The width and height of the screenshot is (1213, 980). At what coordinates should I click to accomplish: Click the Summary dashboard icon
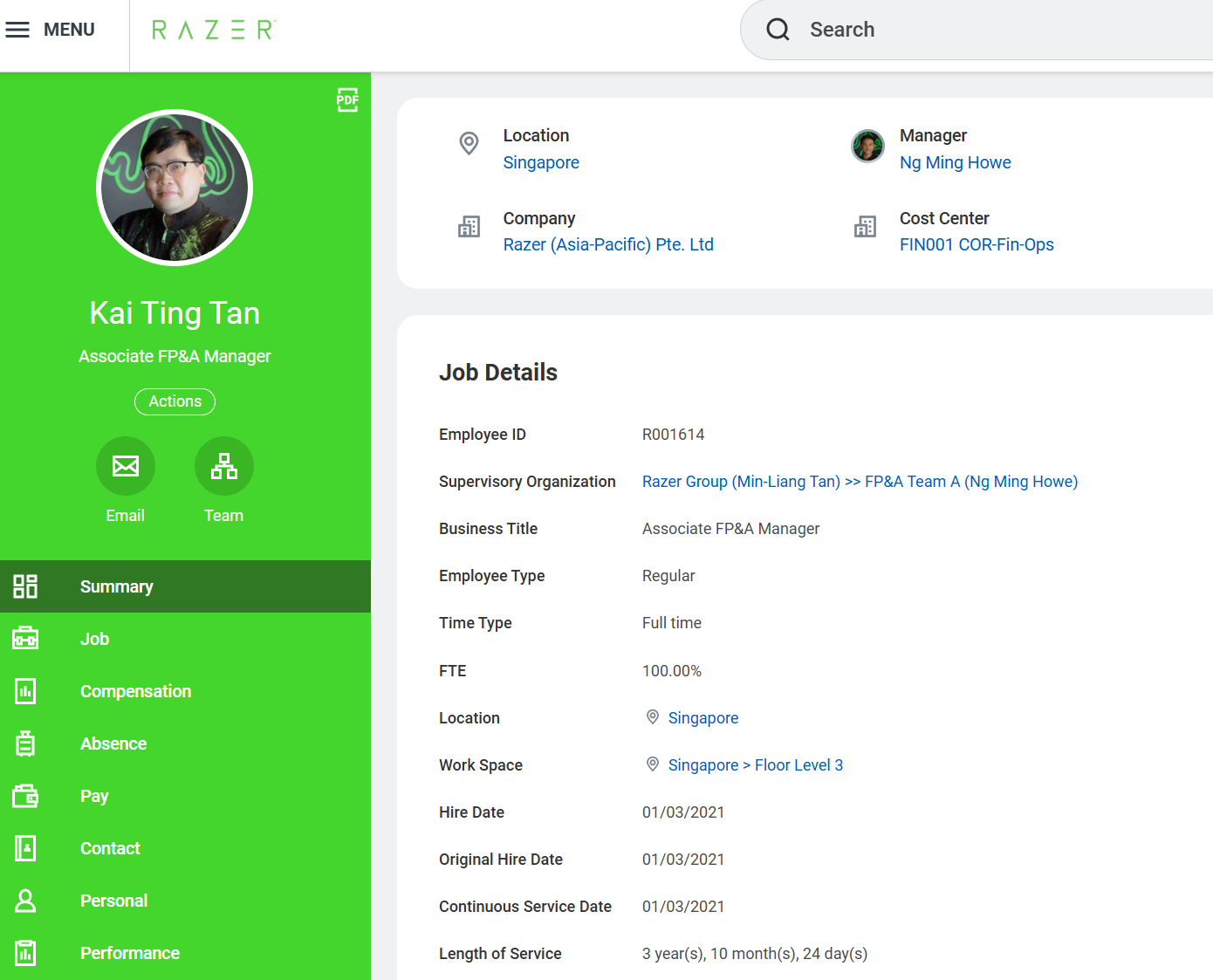point(25,586)
